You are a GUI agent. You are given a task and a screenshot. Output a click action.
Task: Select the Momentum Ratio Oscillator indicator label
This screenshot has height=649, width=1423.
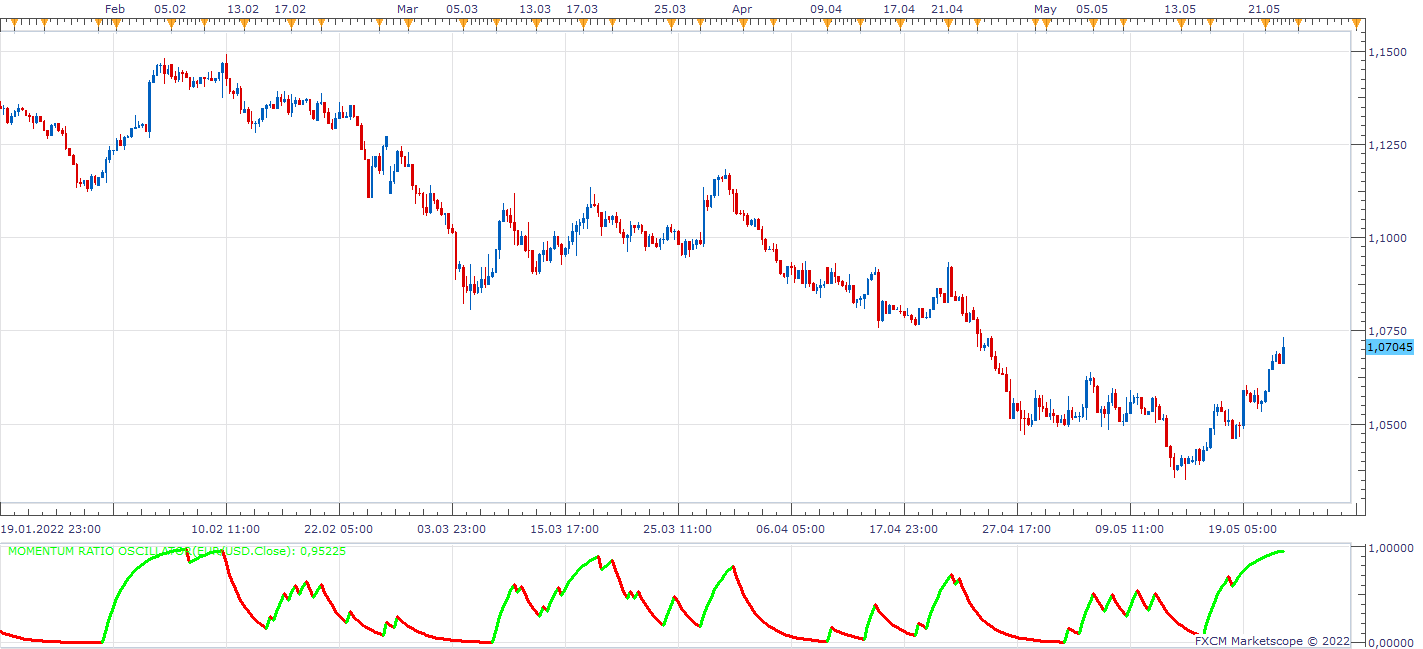pos(177,551)
